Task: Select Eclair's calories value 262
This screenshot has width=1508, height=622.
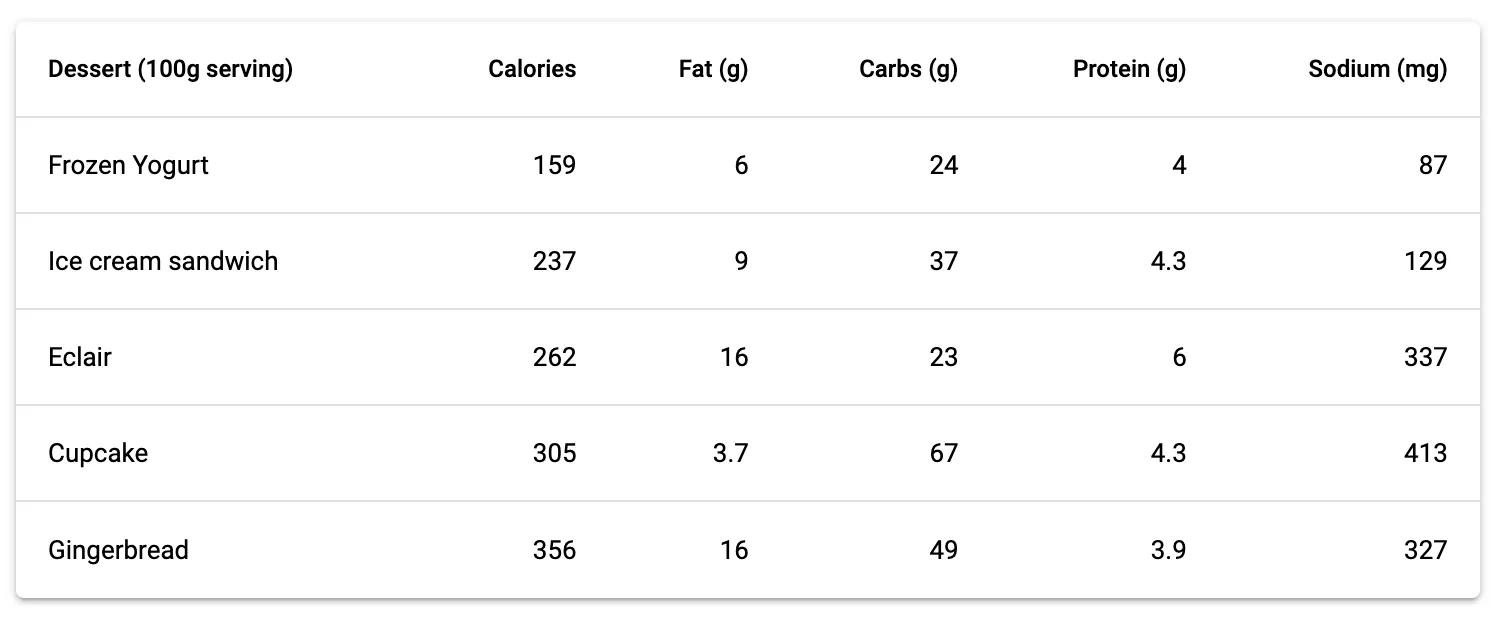Action: pyautogui.click(x=554, y=357)
